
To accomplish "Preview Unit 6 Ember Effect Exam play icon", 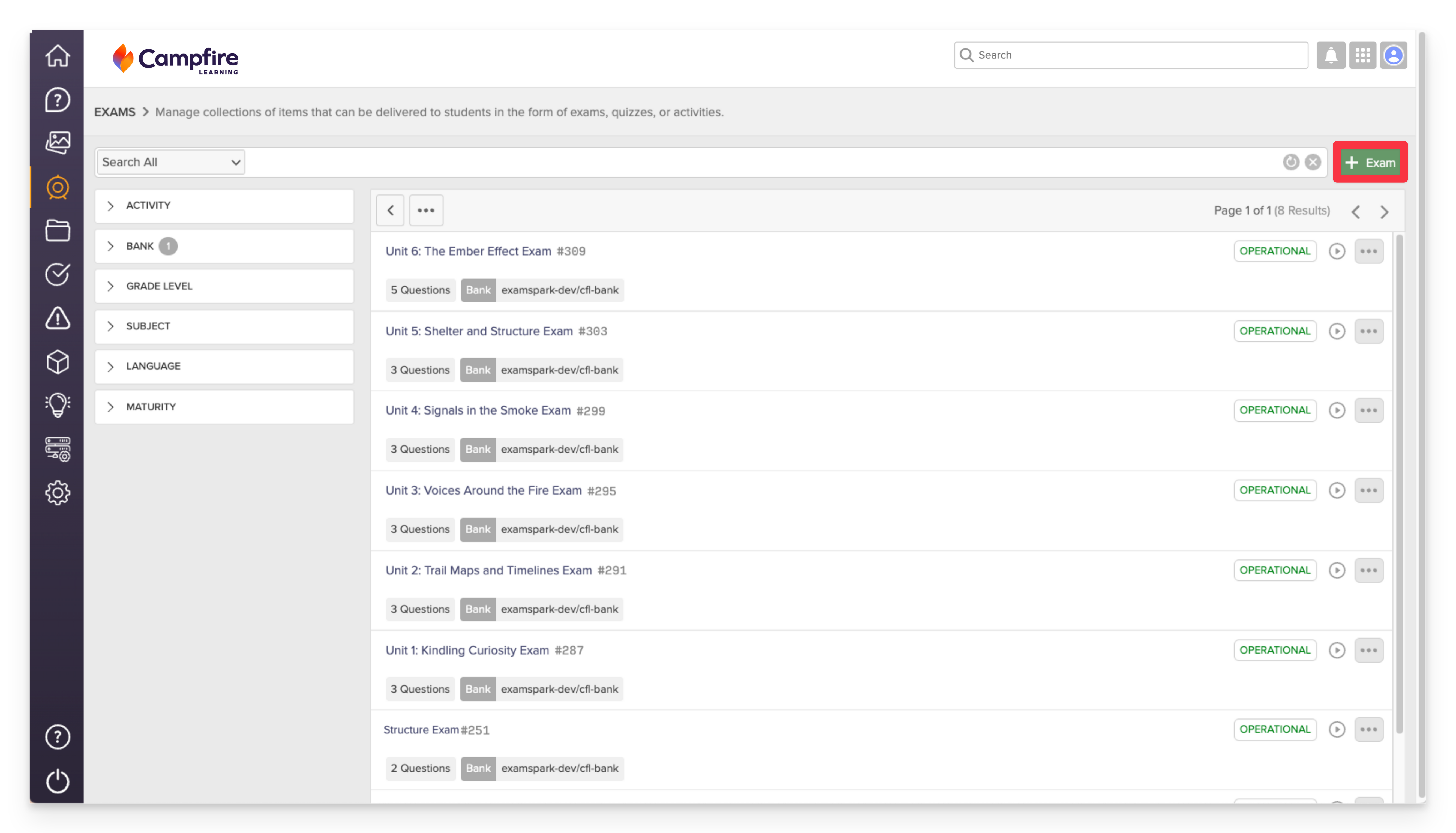I will click(x=1337, y=251).
